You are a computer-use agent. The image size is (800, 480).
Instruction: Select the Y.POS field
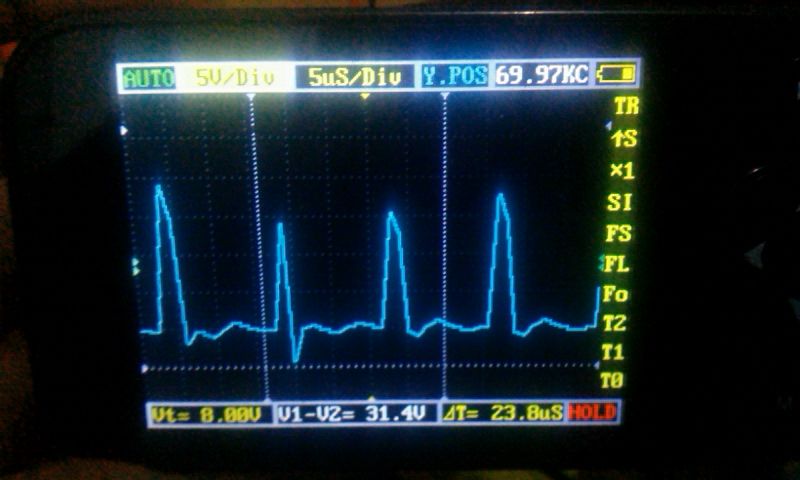point(455,77)
